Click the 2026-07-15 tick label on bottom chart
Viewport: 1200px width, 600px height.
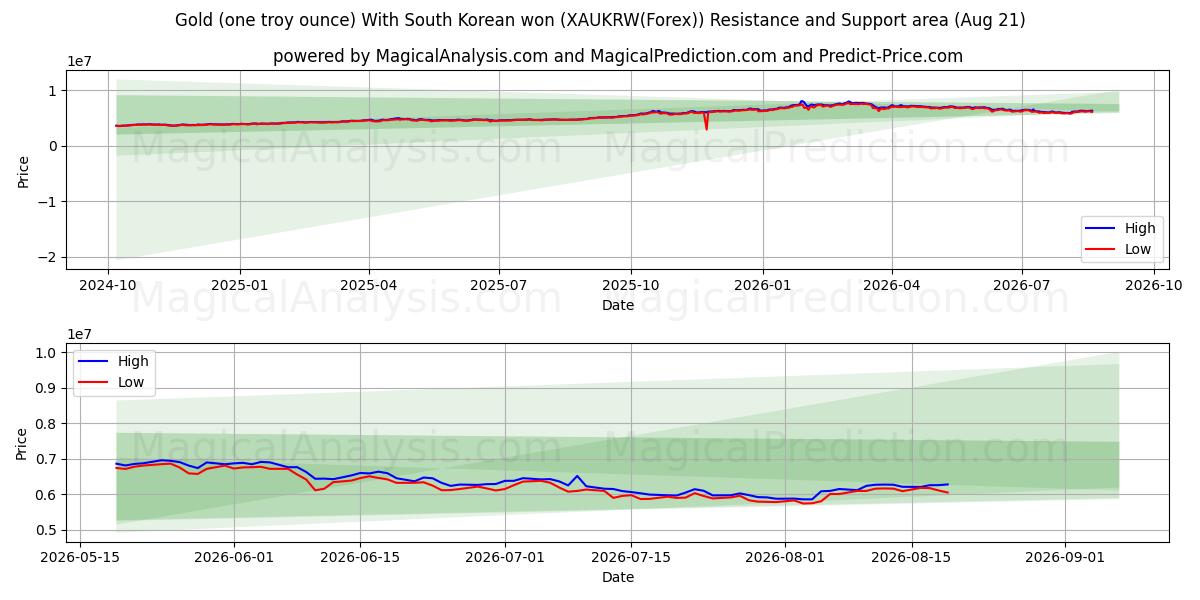coord(631,557)
